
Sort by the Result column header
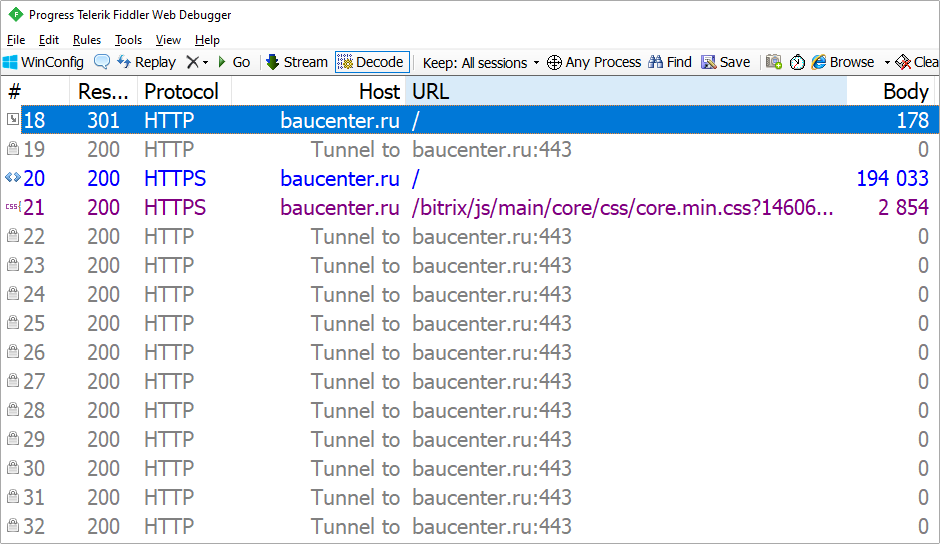104,91
